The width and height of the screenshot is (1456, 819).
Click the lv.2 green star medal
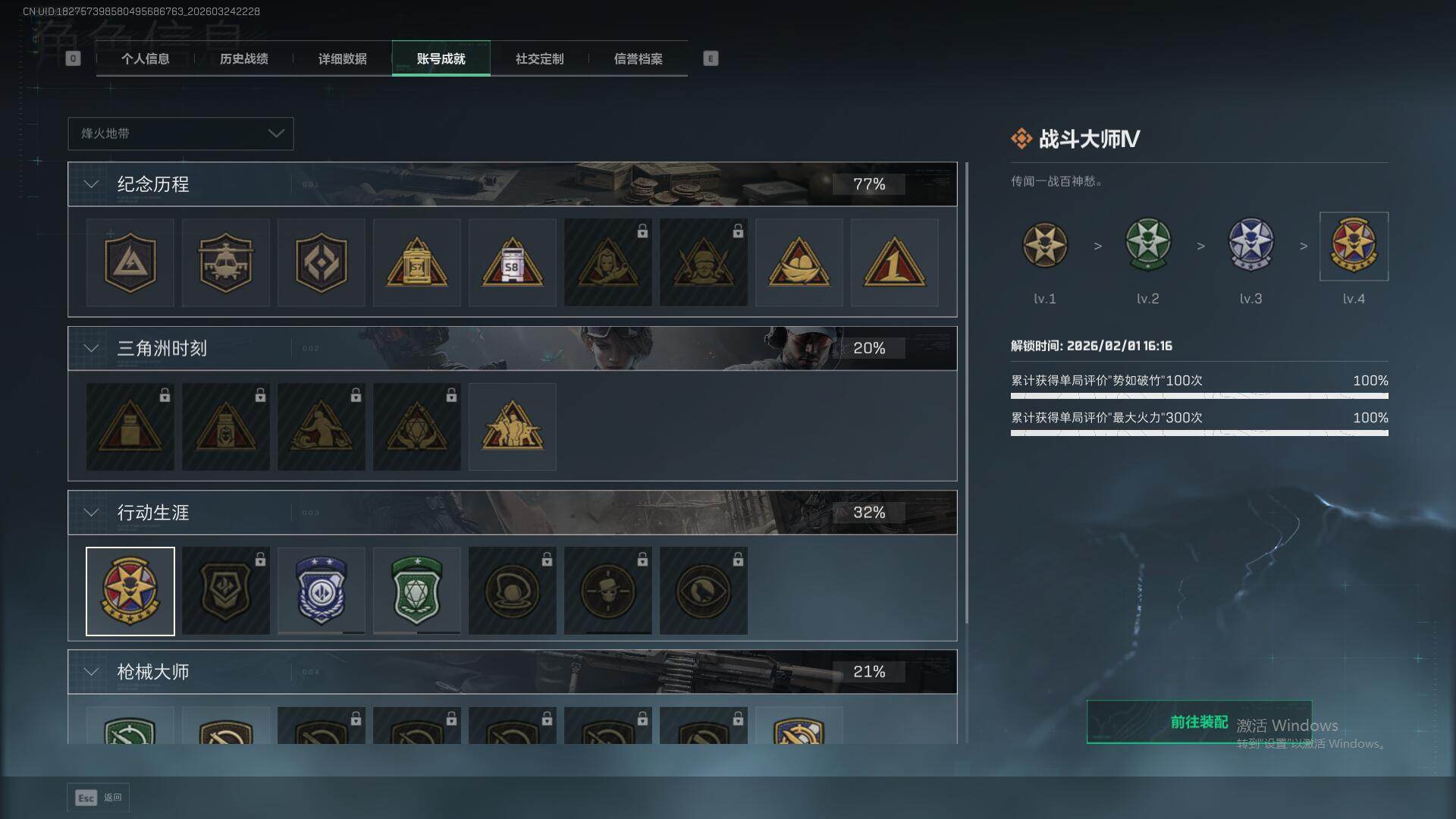click(x=1147, y=245)
